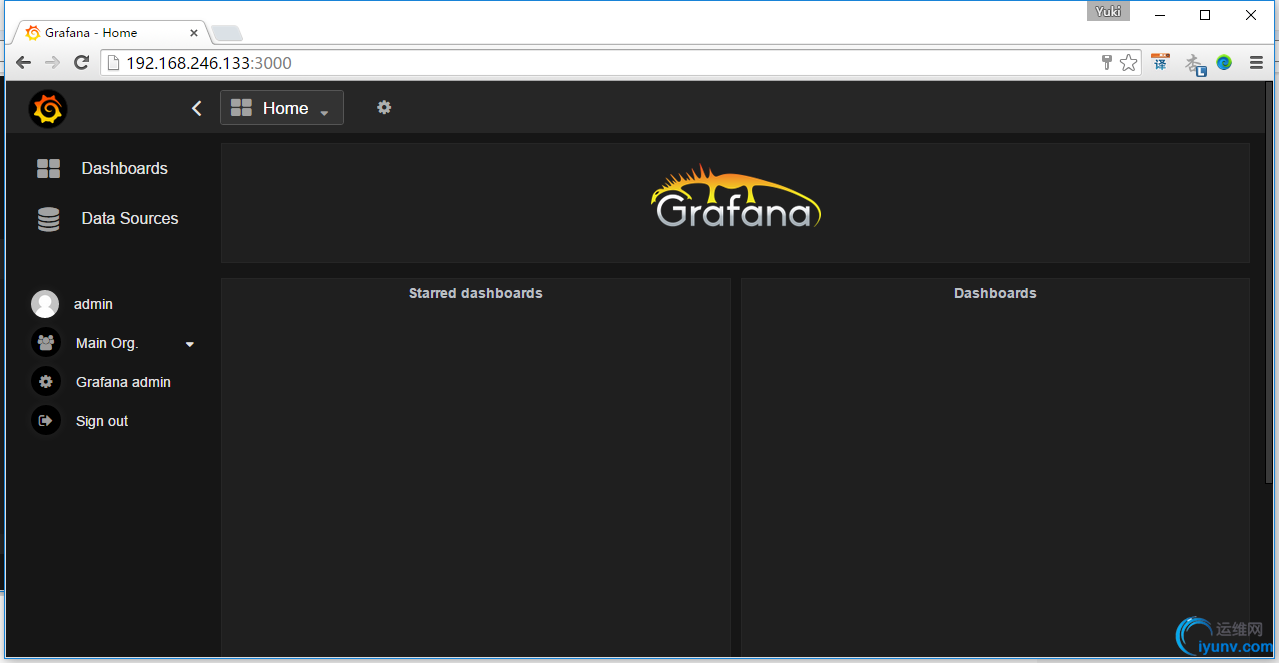
Task: Open the Home dashboard picker dropdown
Action: click(282, 108)
